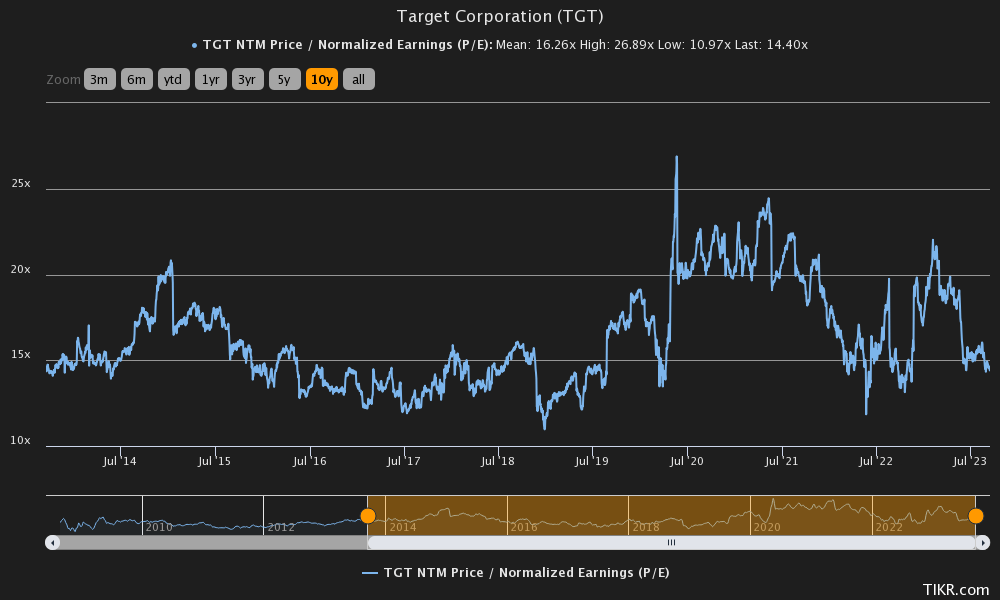
Task: Click the right orange range handle
Action: [977, 515]
